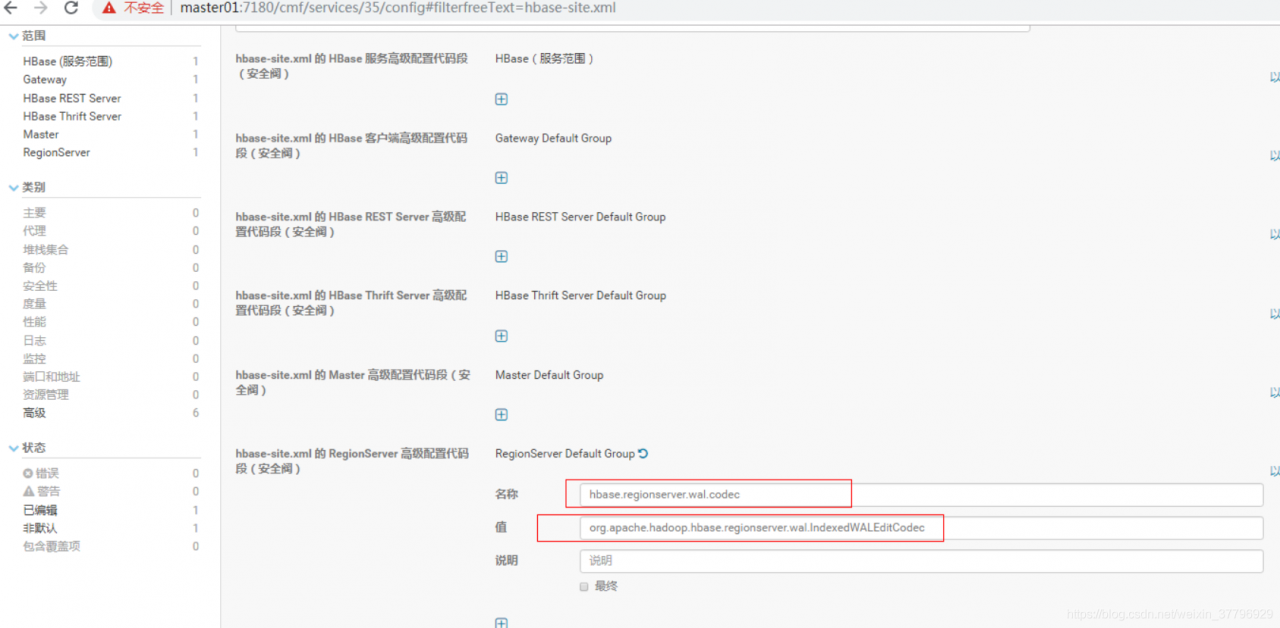1280x628 pixels.
Task: Select the 端口和地址 category filter
Action: click(51, 377)
